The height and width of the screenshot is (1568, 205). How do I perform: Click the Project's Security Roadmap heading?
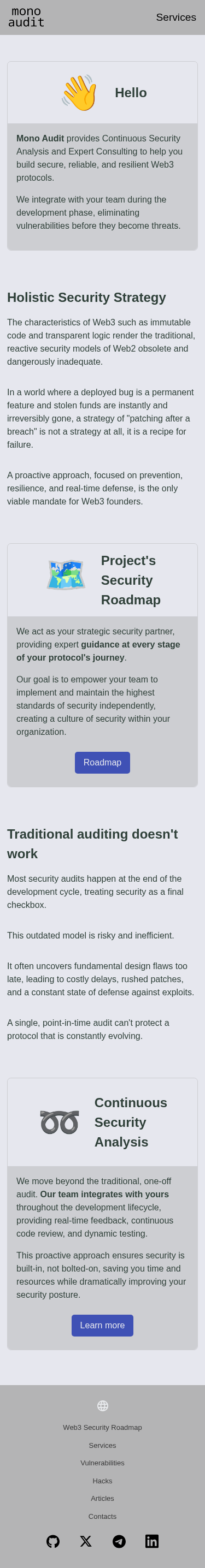131,580
